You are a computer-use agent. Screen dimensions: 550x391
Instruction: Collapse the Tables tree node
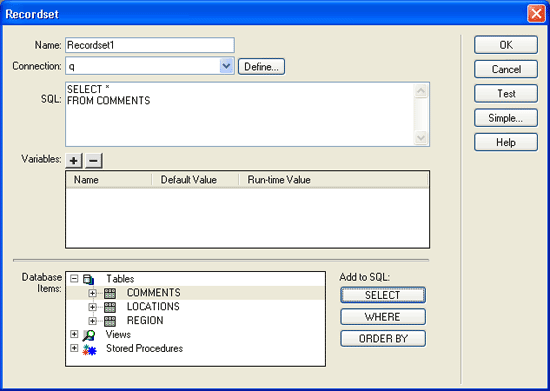[74, 279]
